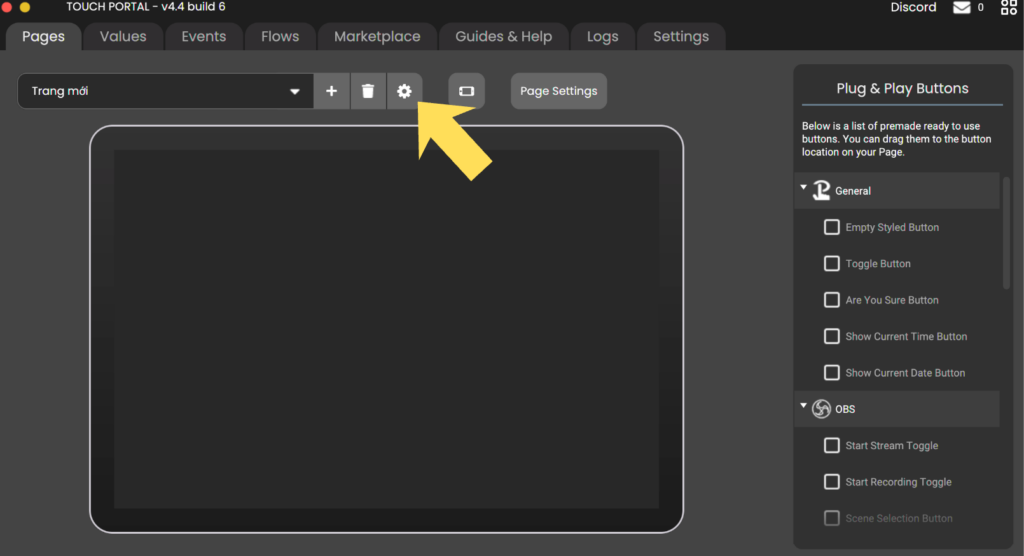Click the page orientation device icon

pos(466,91)
